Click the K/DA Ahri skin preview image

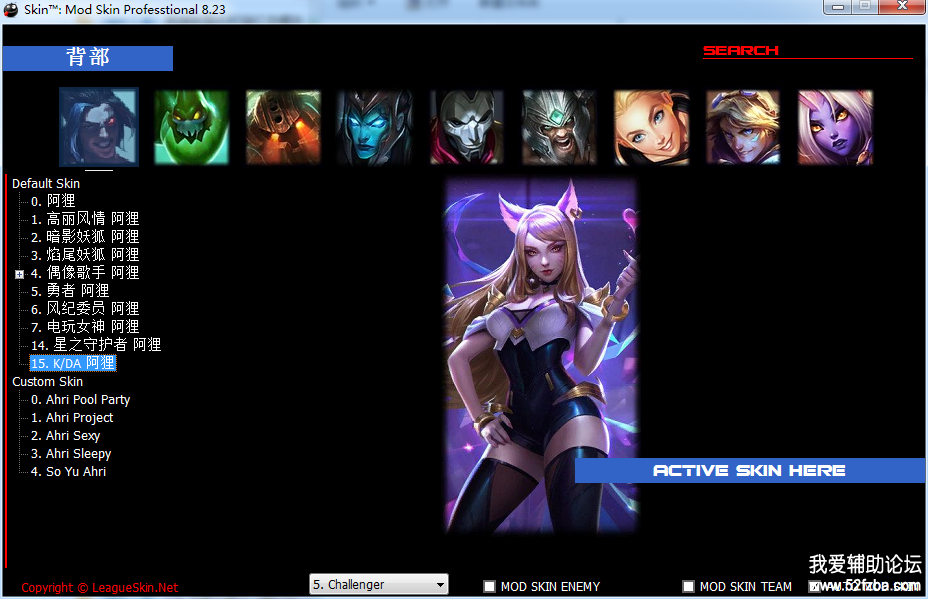pyautogui.click(x=541, y=356)
